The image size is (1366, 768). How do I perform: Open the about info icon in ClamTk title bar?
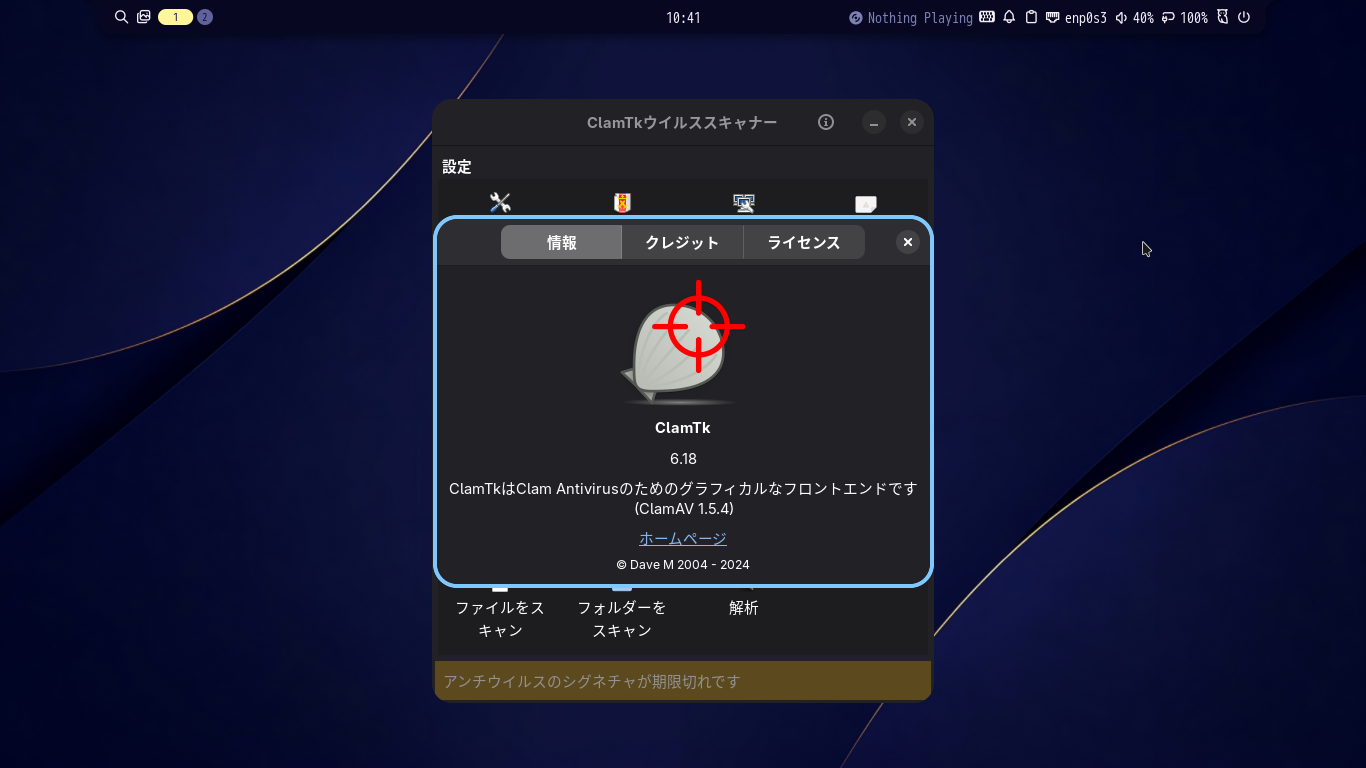pyautogui.click(x=826, y=122)
